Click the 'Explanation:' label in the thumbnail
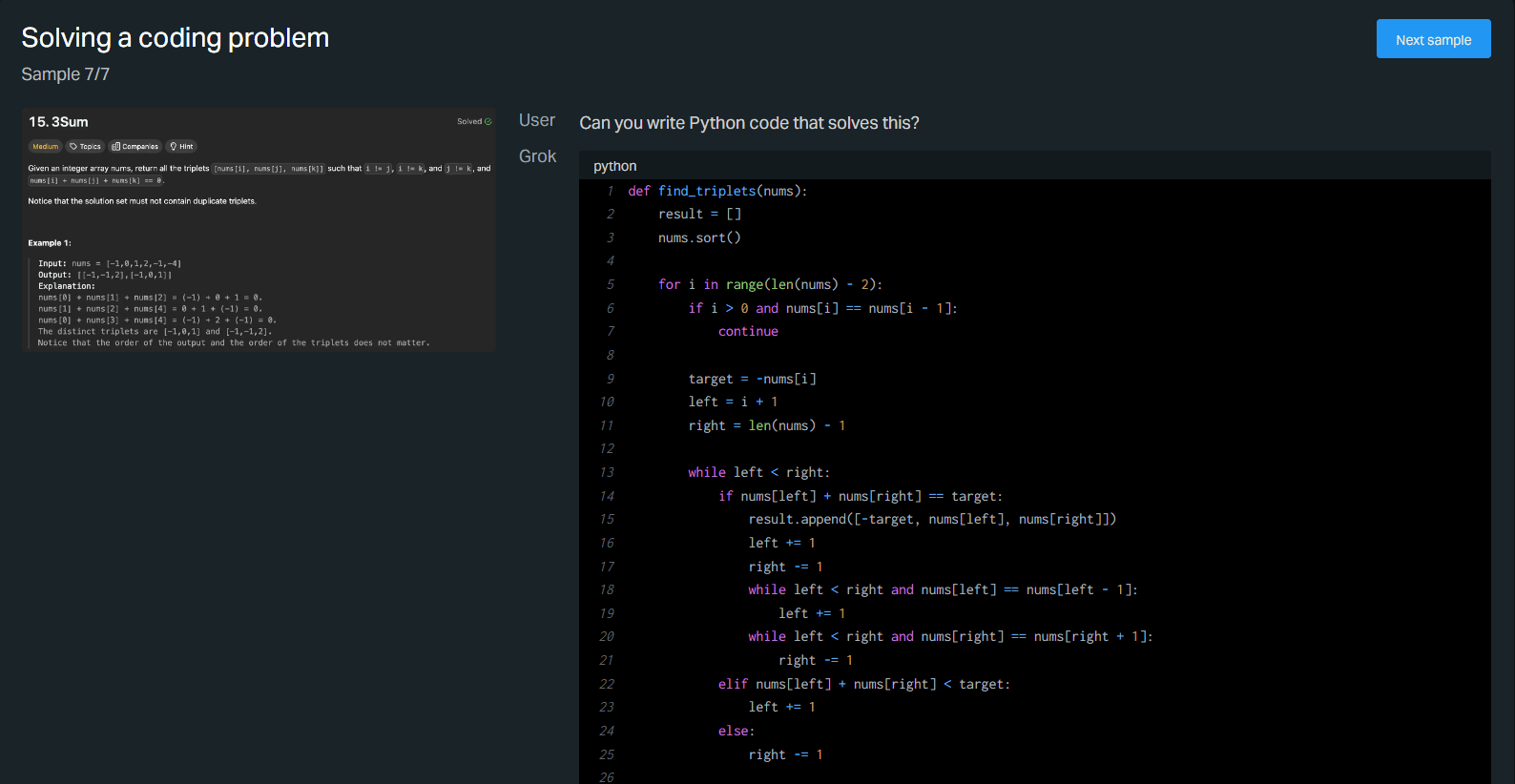The width and height of the screenshot is (1515, 784). pyautogui.click(x=67, y=286)
